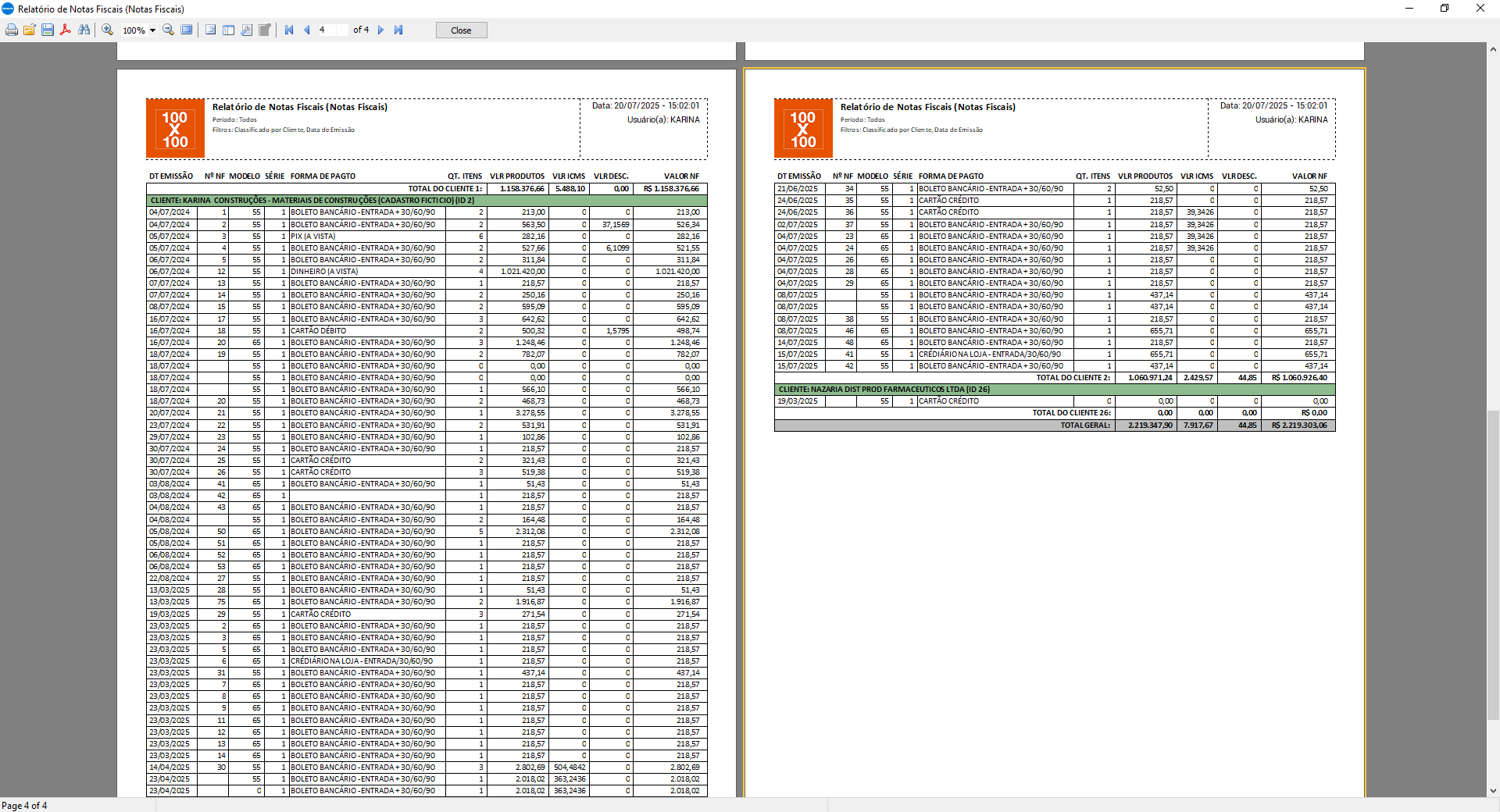Zoom out with the magnifier minus icon
The height and width of the screenshot is (812, 1500).
click(x=168, y=30)
